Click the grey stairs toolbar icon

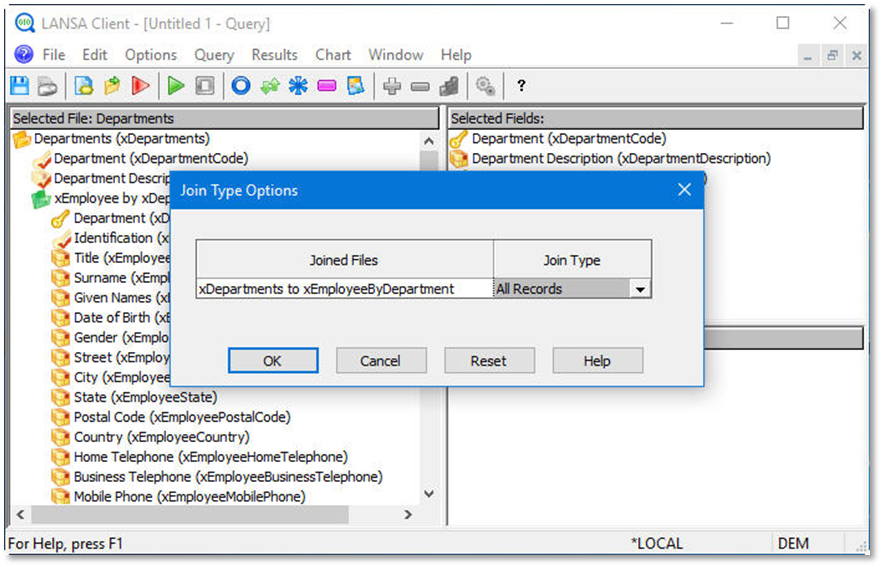pyautogui.click(x=449, y=86)
